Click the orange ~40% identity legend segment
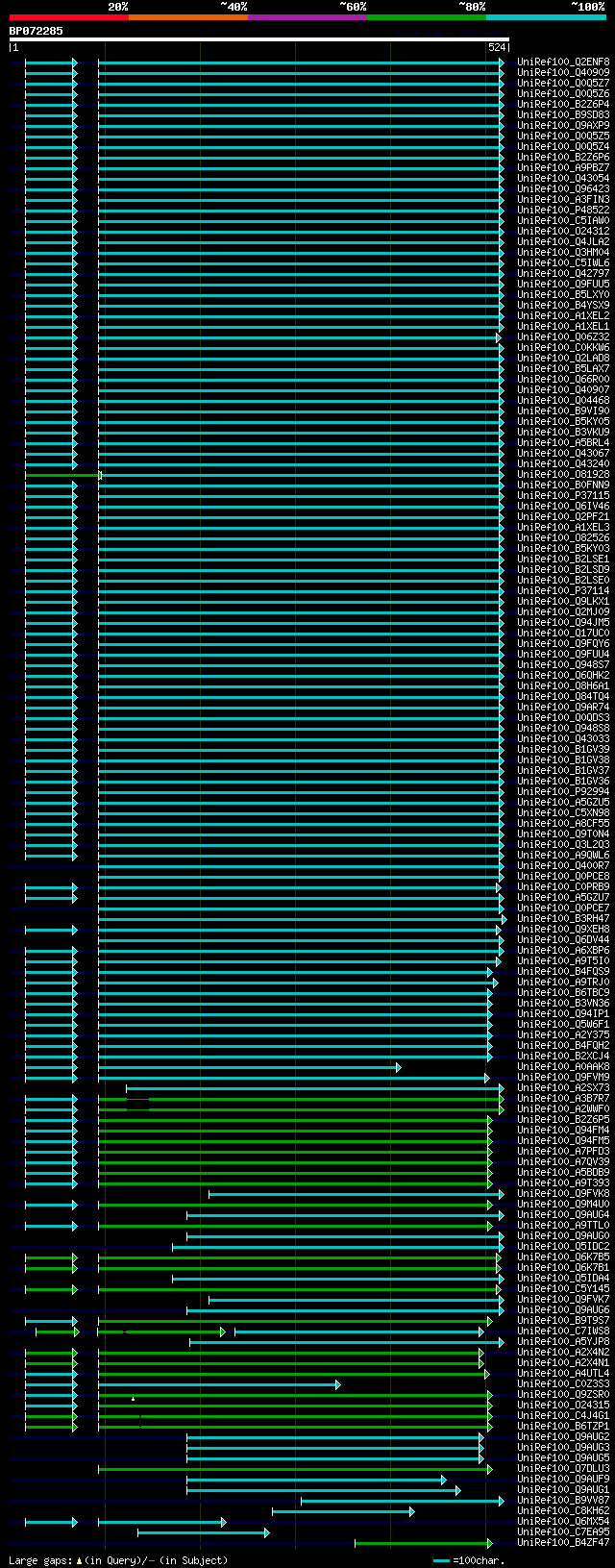 point(188,17)
